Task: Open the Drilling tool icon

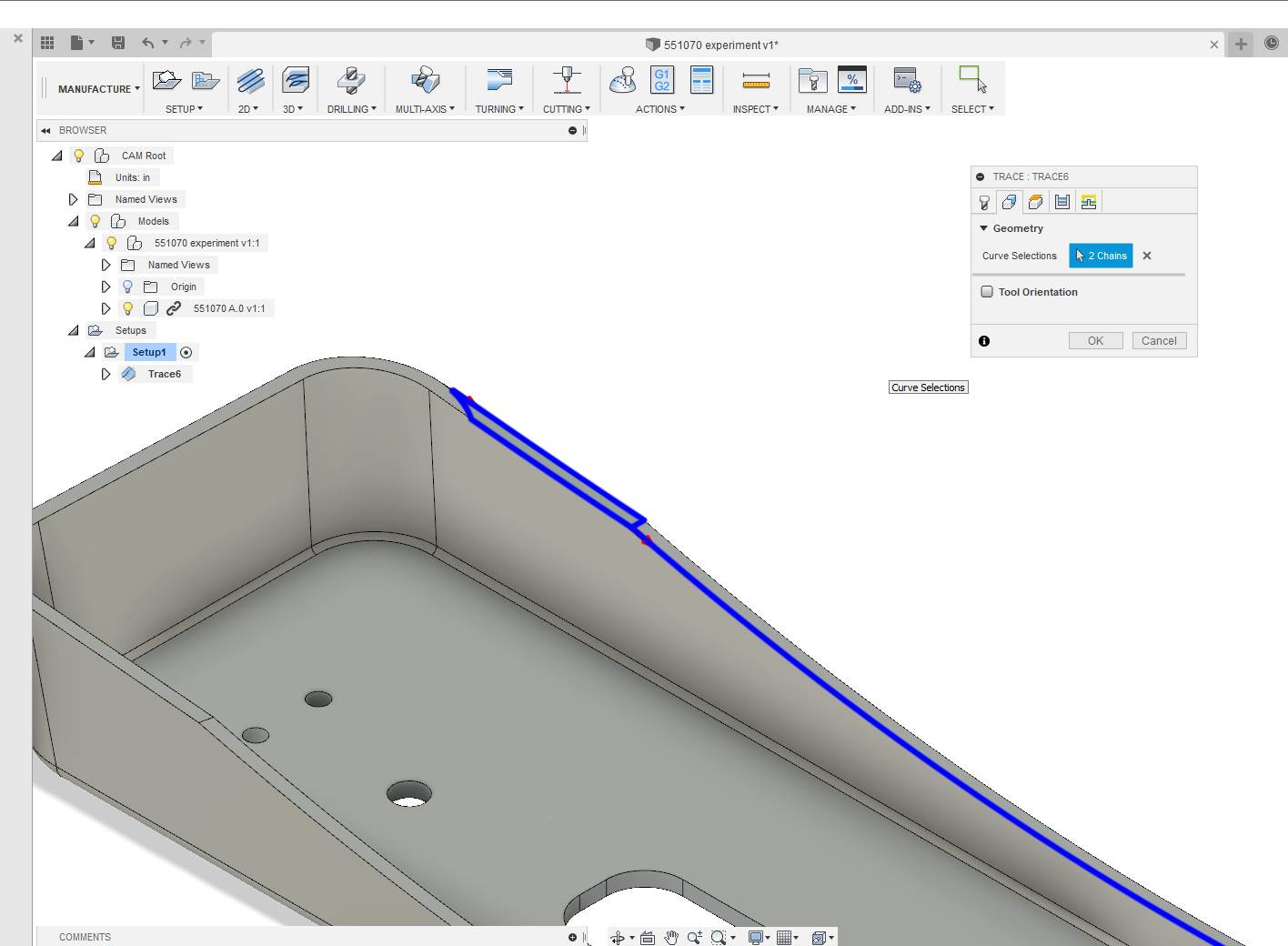Action: tap(351, 81)
